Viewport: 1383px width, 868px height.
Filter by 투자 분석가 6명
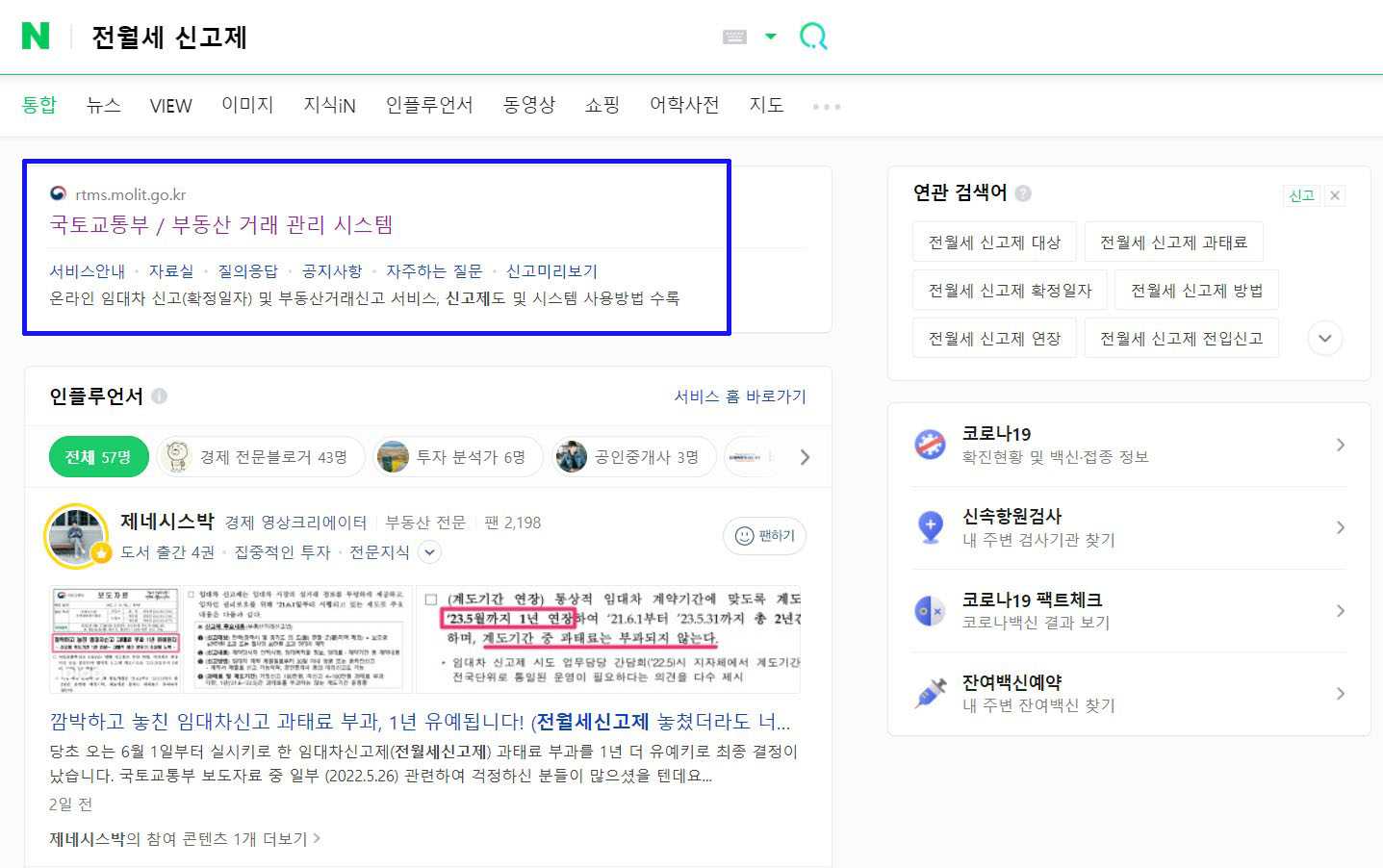point(458,457)
